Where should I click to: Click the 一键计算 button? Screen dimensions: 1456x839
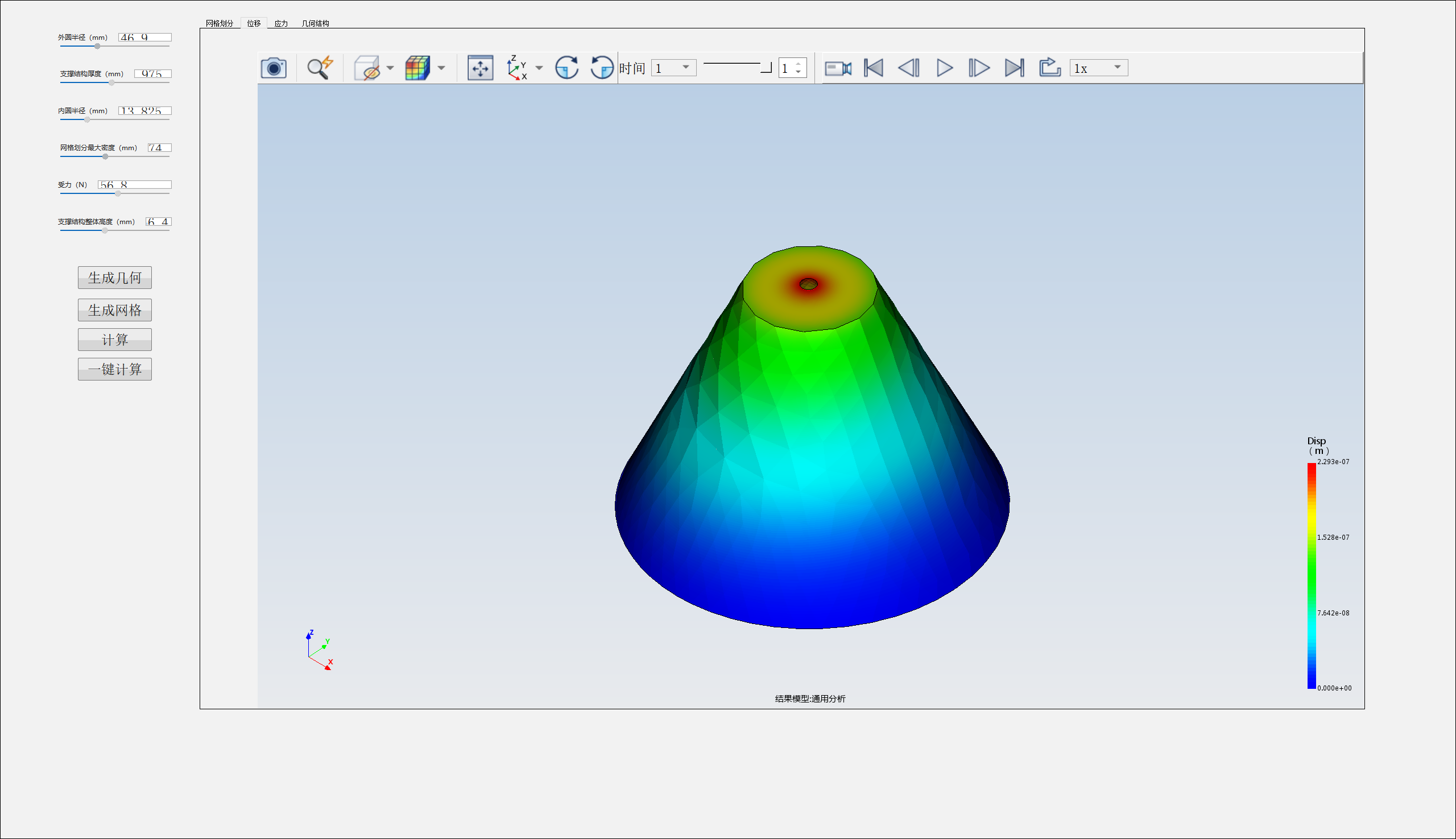115,369
